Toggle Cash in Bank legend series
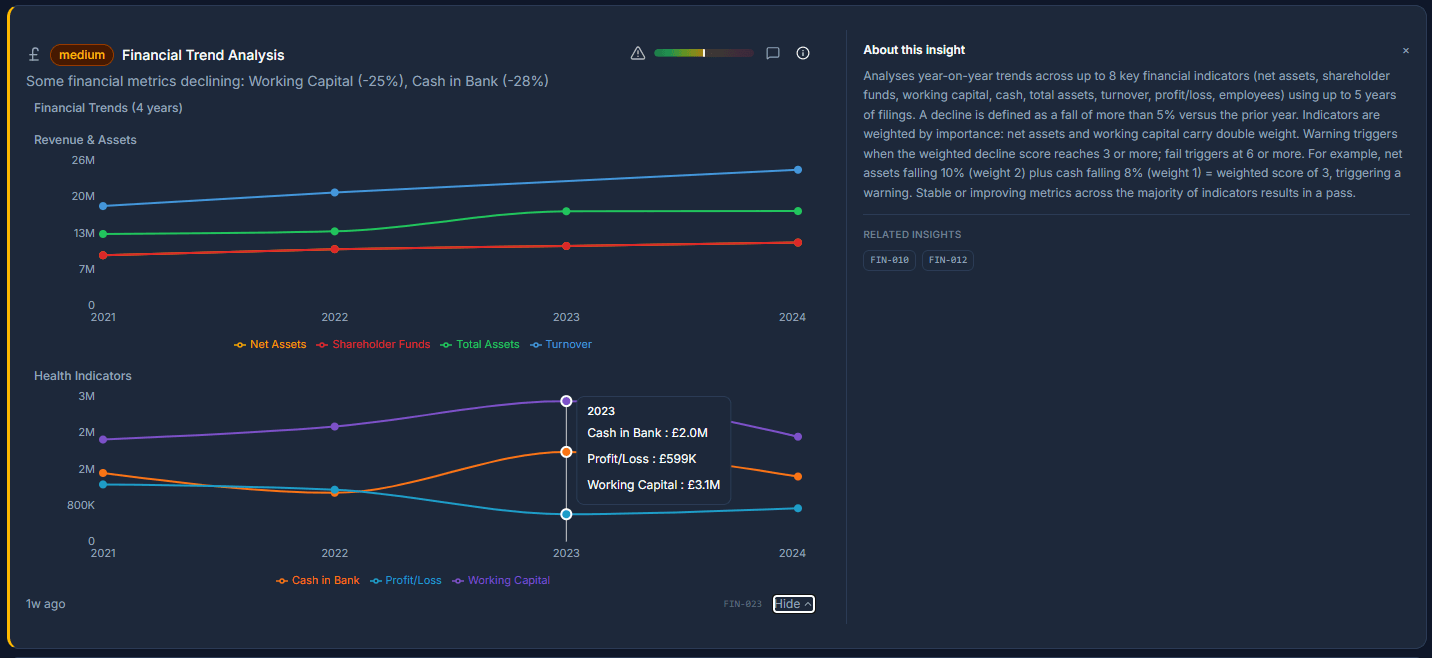Screen dimensions: 1432x658 coord(318,580)
